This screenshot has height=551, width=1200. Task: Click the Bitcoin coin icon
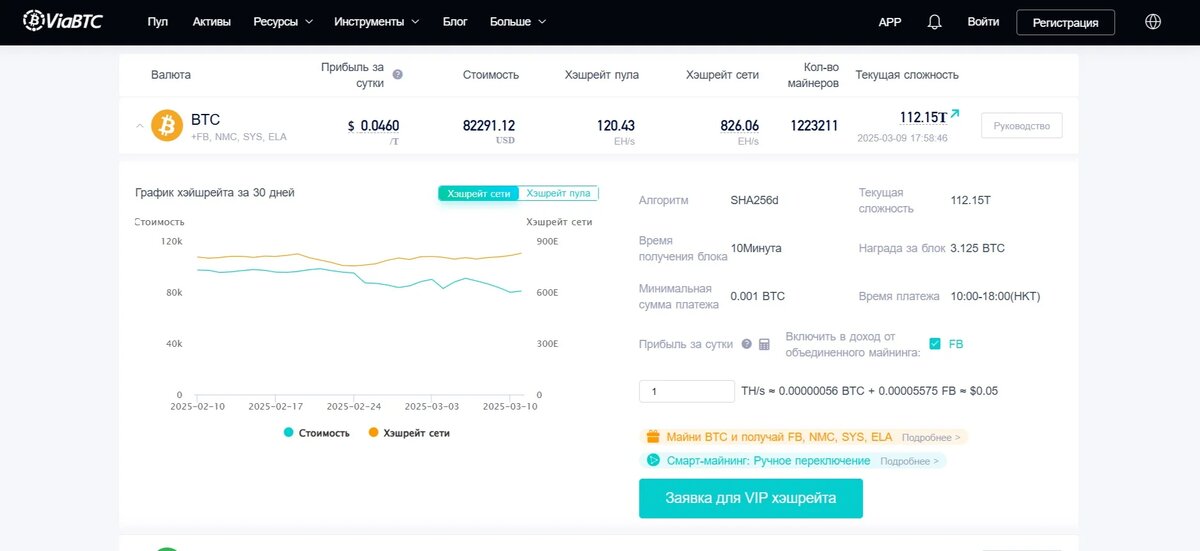point(167,126)
